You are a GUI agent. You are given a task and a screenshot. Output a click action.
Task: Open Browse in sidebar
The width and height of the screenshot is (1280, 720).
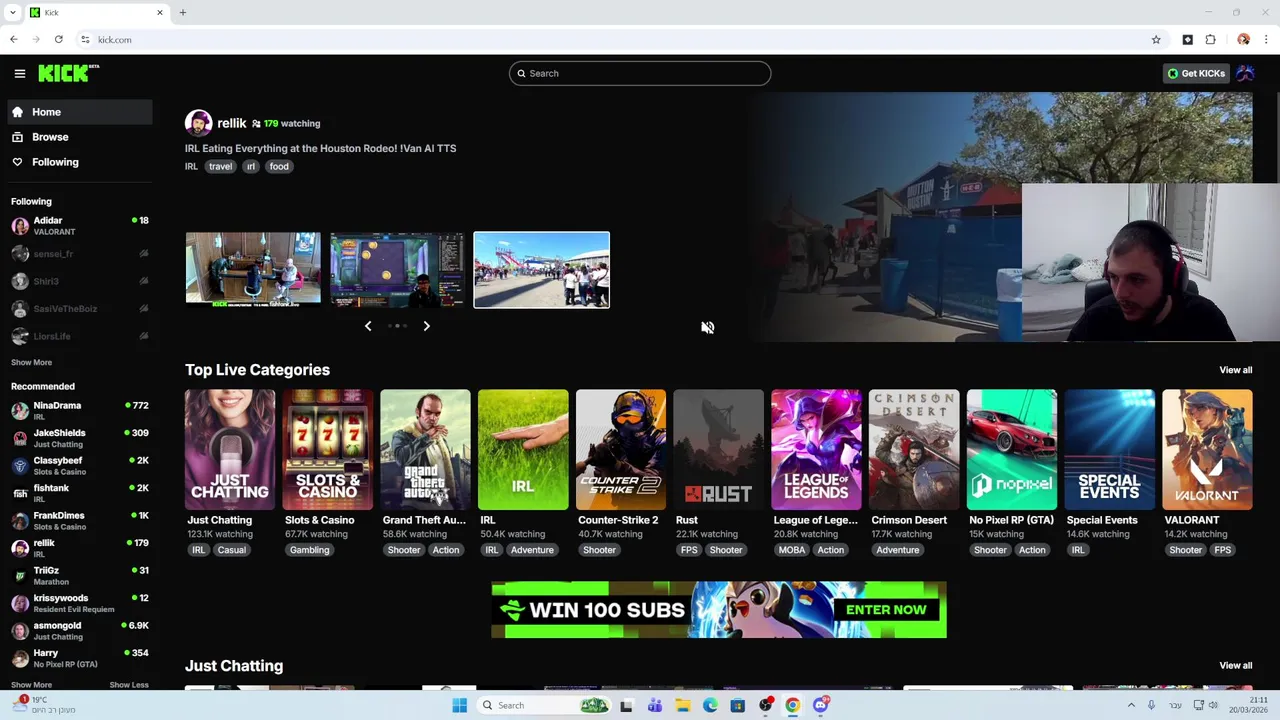point(80,137)
